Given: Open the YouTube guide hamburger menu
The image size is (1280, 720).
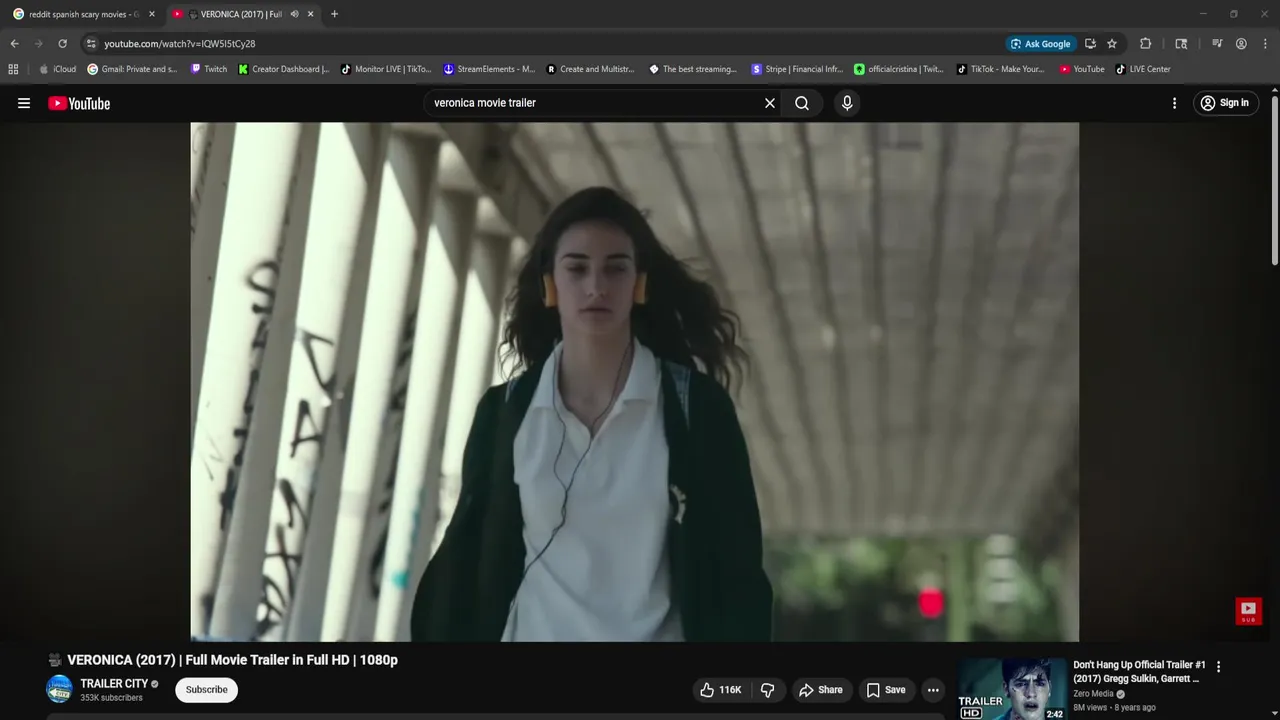Looking at the screenshot, I should 24,103.
